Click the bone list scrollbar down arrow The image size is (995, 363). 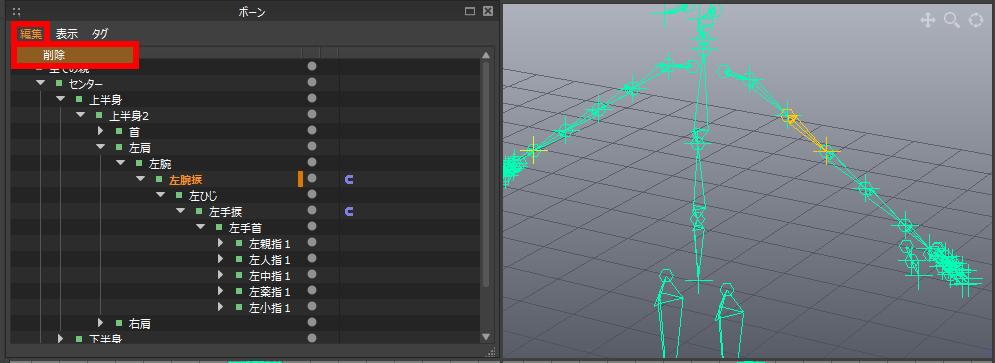click(x=487, y=337)
